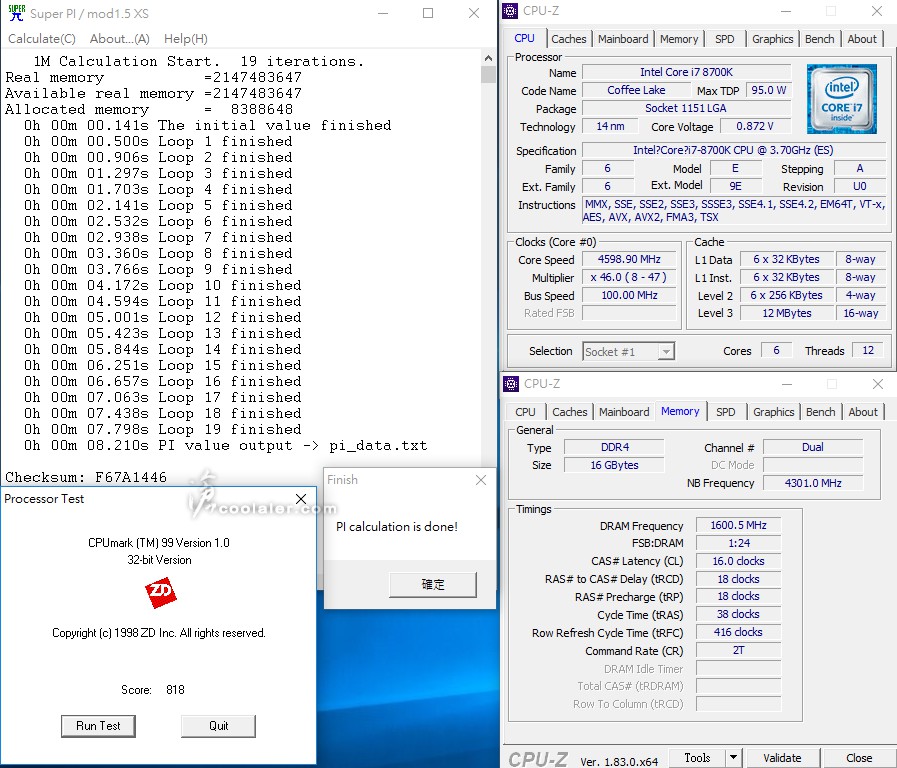Click the Score value 818 in Processor Test
This screenshot has height=768, width=897.
(175, 690)
